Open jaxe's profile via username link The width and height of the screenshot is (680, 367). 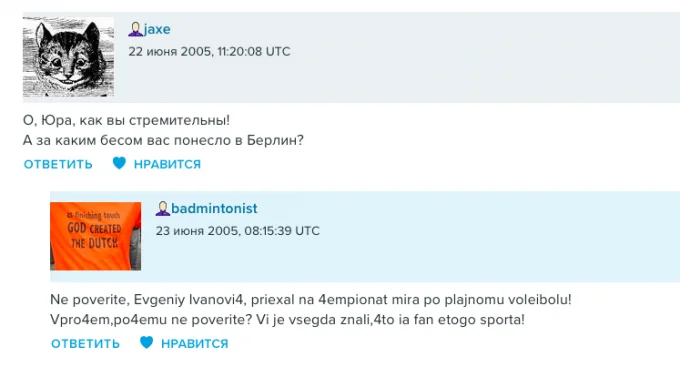point(157,29)
